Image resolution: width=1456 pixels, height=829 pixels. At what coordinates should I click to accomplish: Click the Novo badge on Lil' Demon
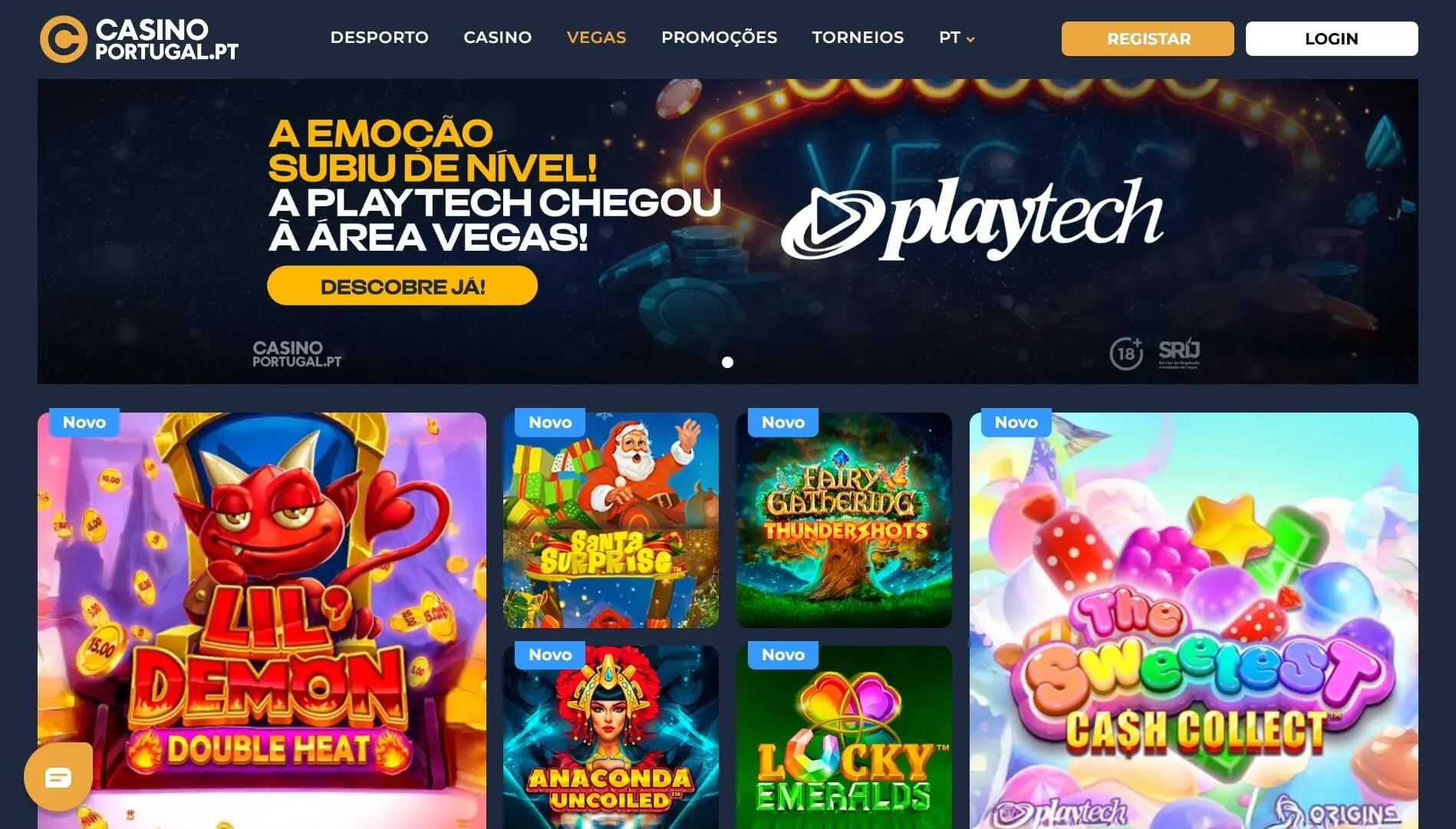click(x=84, y=423)
